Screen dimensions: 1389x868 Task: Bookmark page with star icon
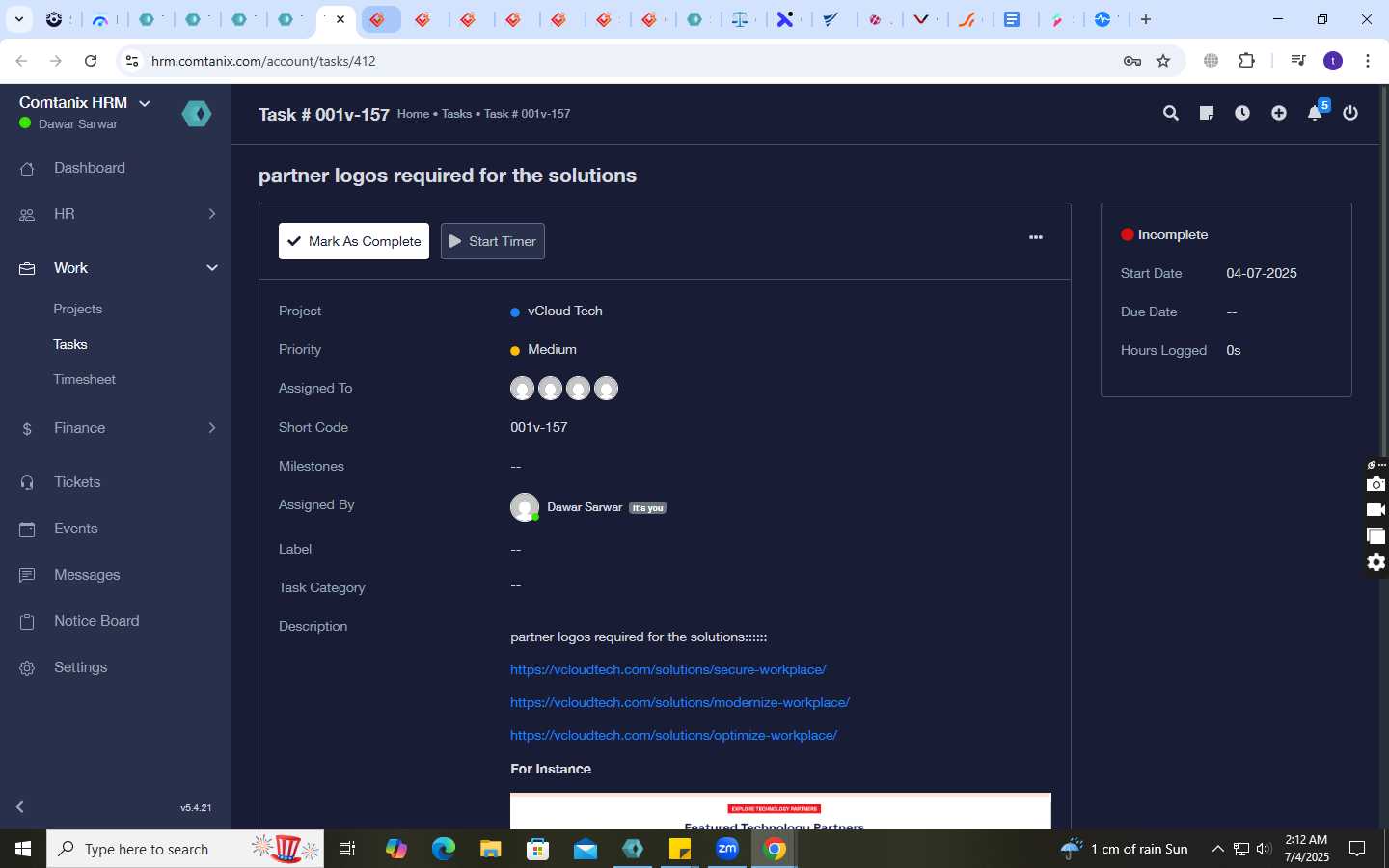[1163, 61]
